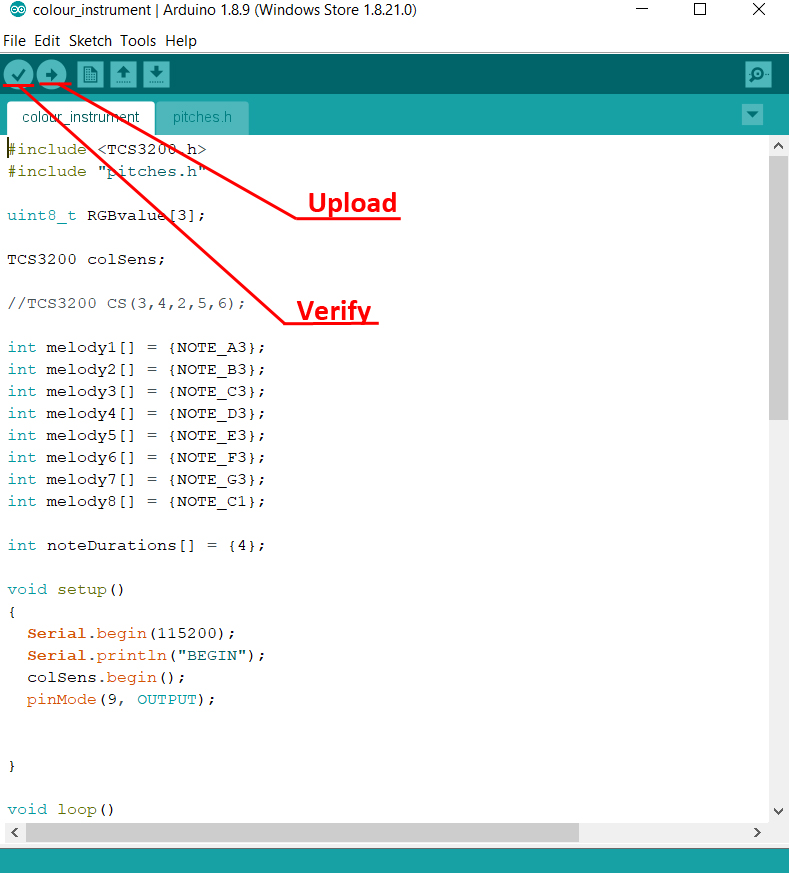Screen dimensions: 789x873
Task: Open a sketch with the up-arrow icon
Action: point(124,74)
